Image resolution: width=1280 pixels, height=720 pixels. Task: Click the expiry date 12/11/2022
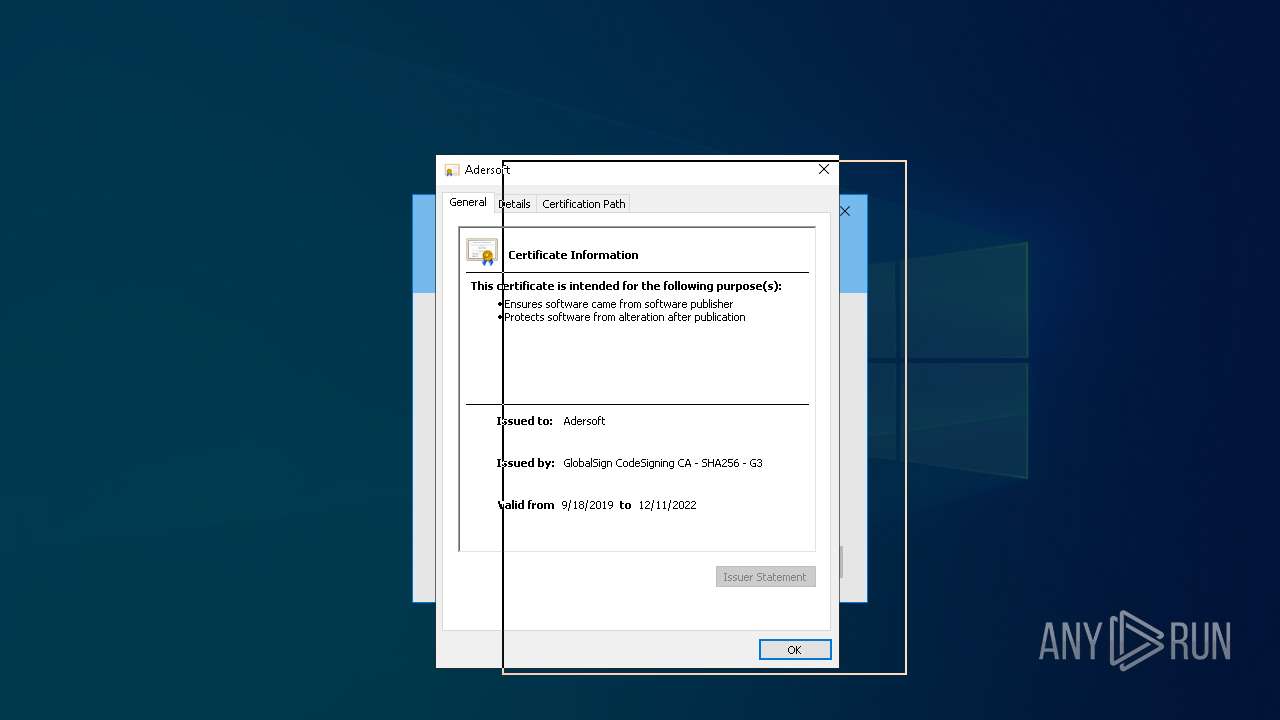pos(667,505)
